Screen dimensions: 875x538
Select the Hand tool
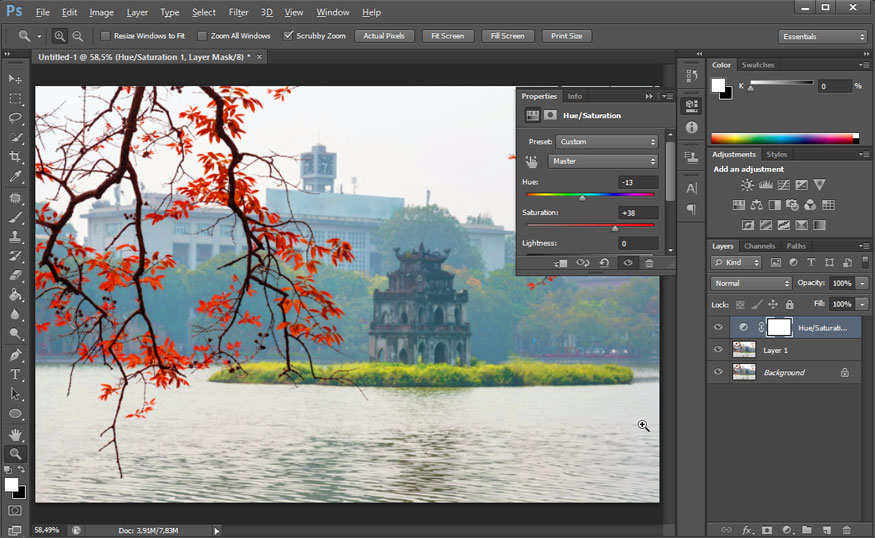pos(15,435)
